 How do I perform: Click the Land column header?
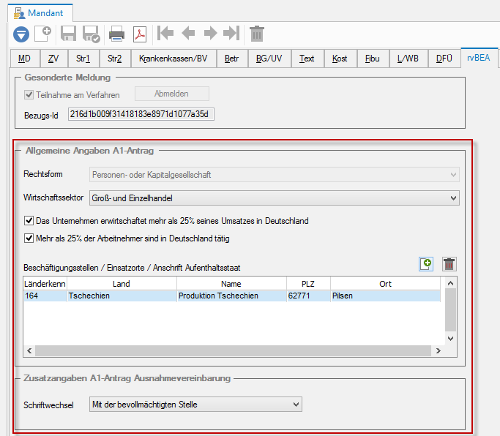(122, 284)
